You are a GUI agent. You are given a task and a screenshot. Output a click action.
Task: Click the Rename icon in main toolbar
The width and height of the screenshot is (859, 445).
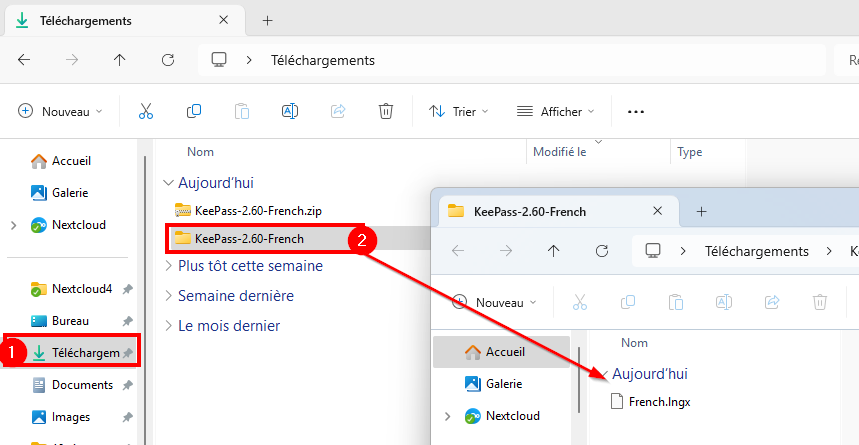point(290,111)
